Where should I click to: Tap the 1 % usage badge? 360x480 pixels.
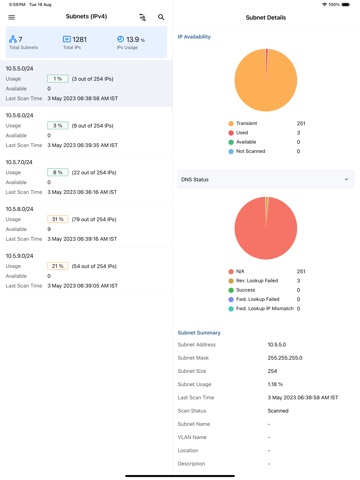[58, 79]
